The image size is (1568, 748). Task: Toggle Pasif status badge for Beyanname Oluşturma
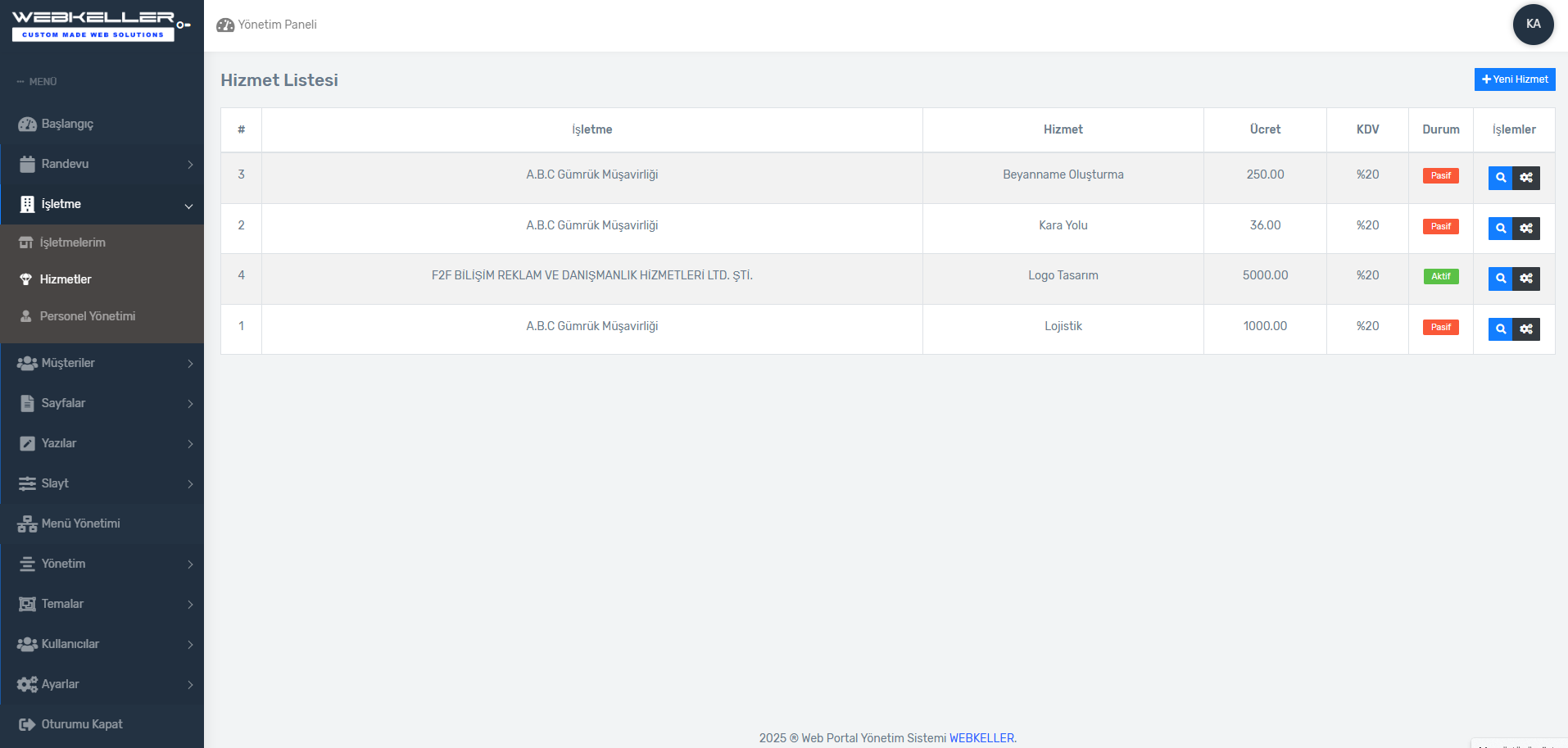coord(1440,175)
